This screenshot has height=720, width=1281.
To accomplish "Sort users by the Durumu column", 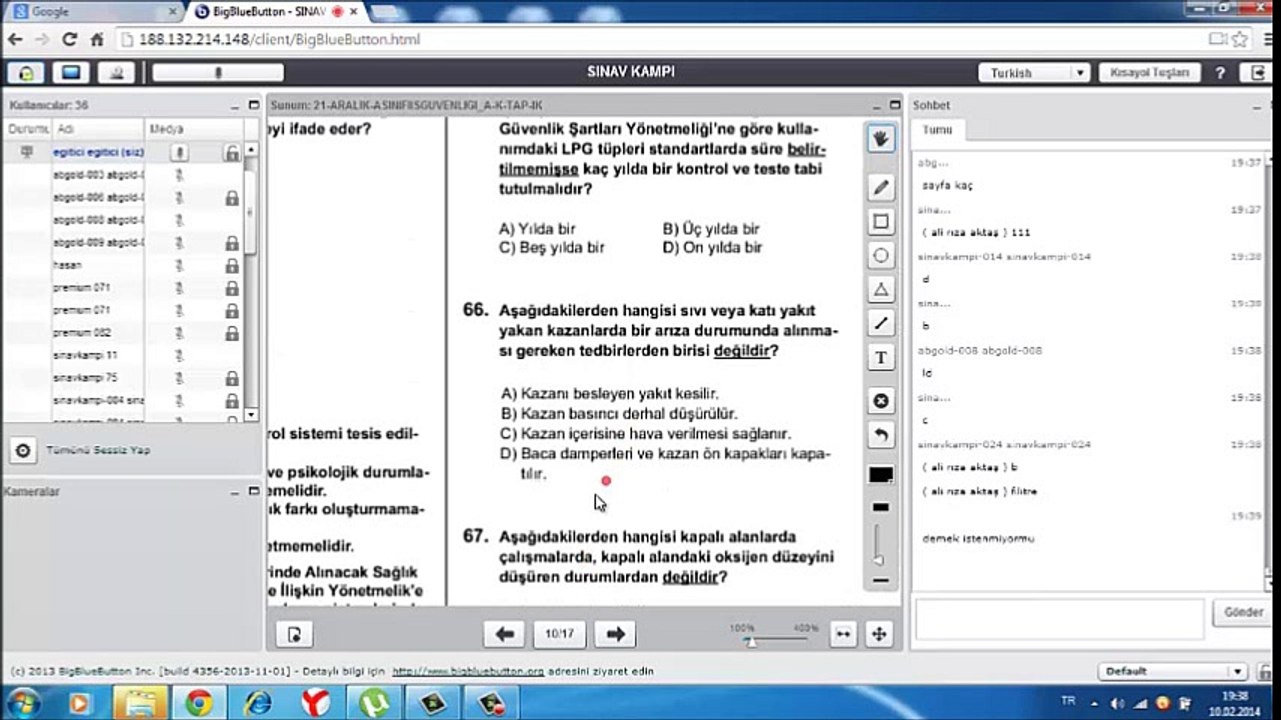I will click(28, 130).
